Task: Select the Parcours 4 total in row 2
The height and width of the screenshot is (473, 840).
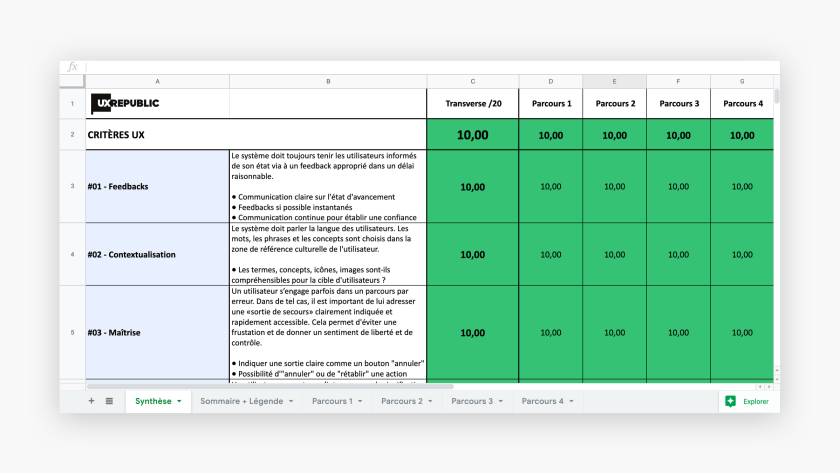Action: click(x=742, y=134)
